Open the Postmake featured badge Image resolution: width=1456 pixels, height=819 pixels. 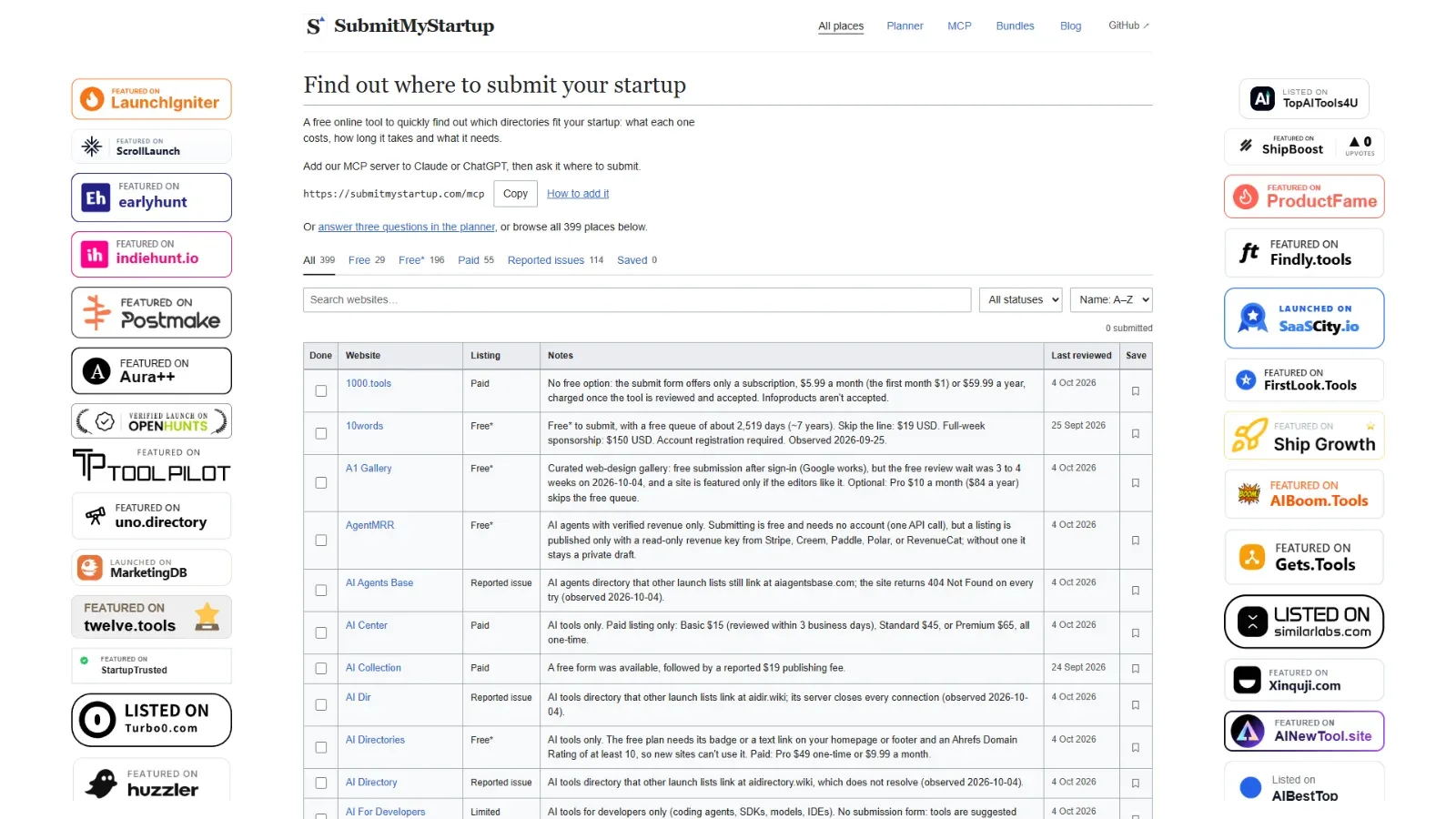(x=151, y=312)
